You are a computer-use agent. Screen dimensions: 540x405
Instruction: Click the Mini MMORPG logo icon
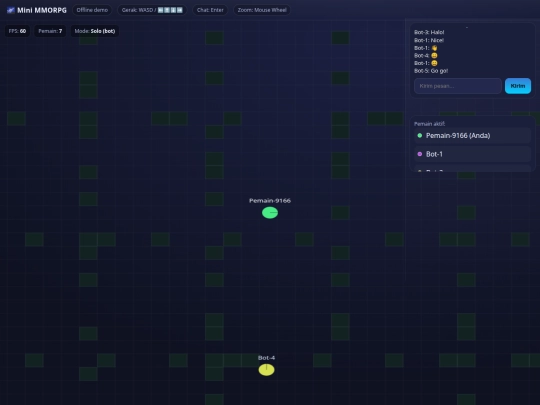[x=11, y=10]
